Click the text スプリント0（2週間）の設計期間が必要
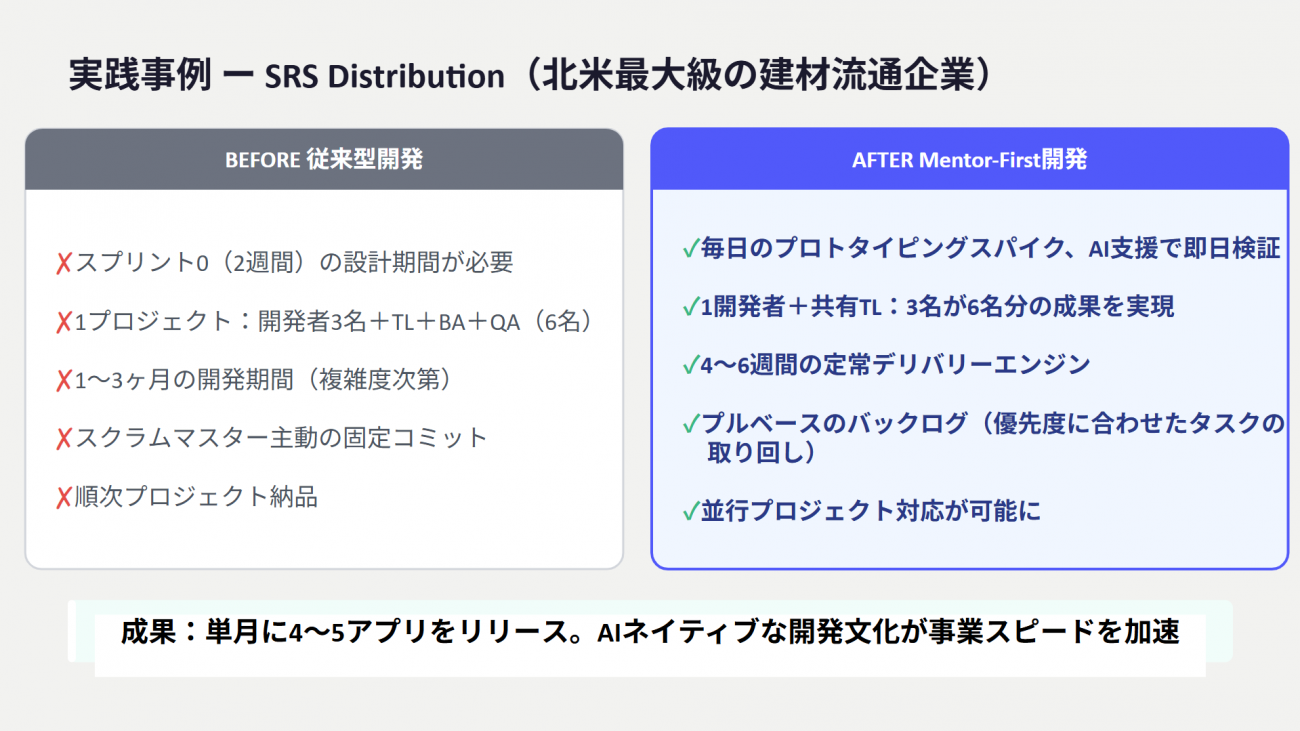Image resolution: width=1300 pixels, height=731 pixels. tap(294, 263)
